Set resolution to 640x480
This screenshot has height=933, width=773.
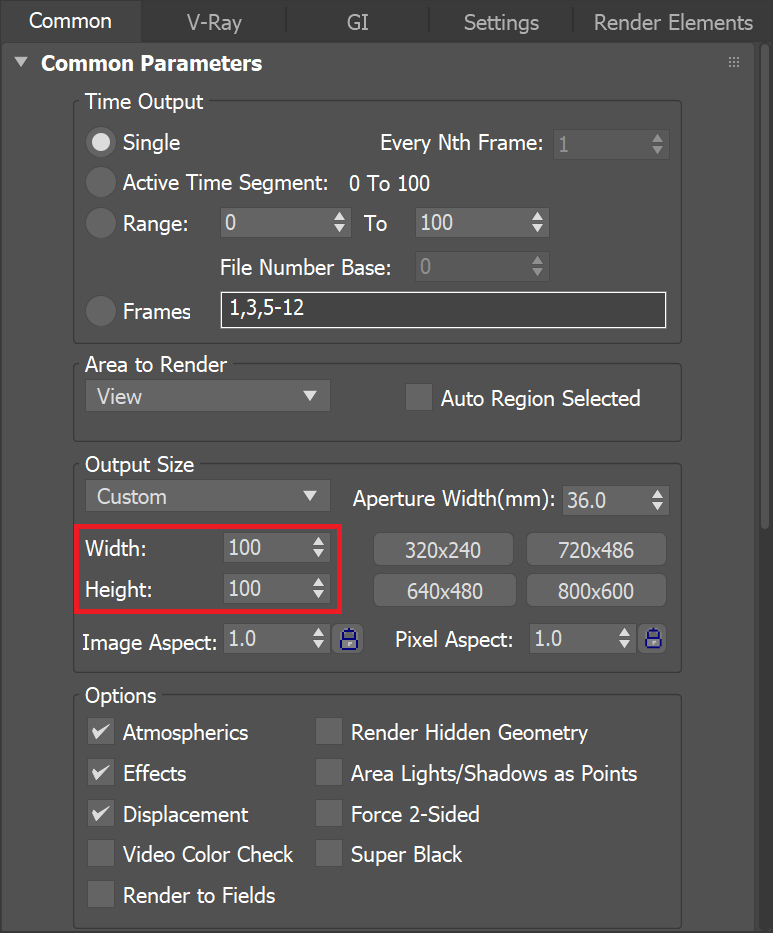click(x=443, y=590)
